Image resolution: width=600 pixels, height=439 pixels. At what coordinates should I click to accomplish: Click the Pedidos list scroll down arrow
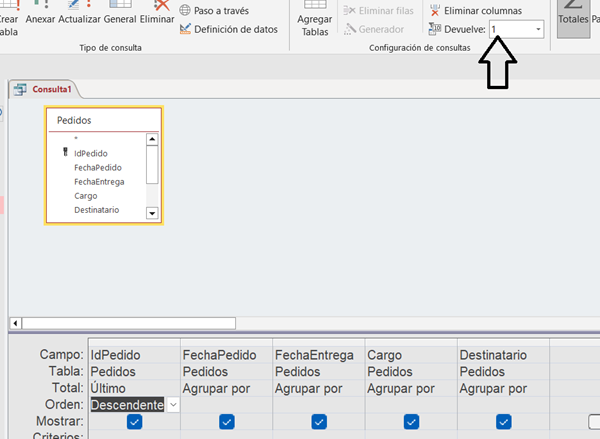click(x=152, y=214)
